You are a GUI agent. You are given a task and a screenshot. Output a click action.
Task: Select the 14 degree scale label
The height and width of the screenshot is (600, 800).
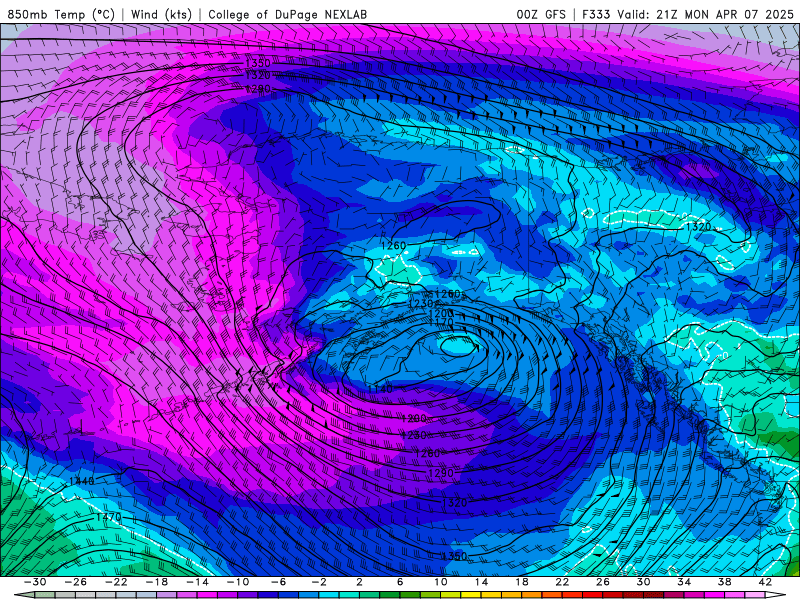[481, 582]
